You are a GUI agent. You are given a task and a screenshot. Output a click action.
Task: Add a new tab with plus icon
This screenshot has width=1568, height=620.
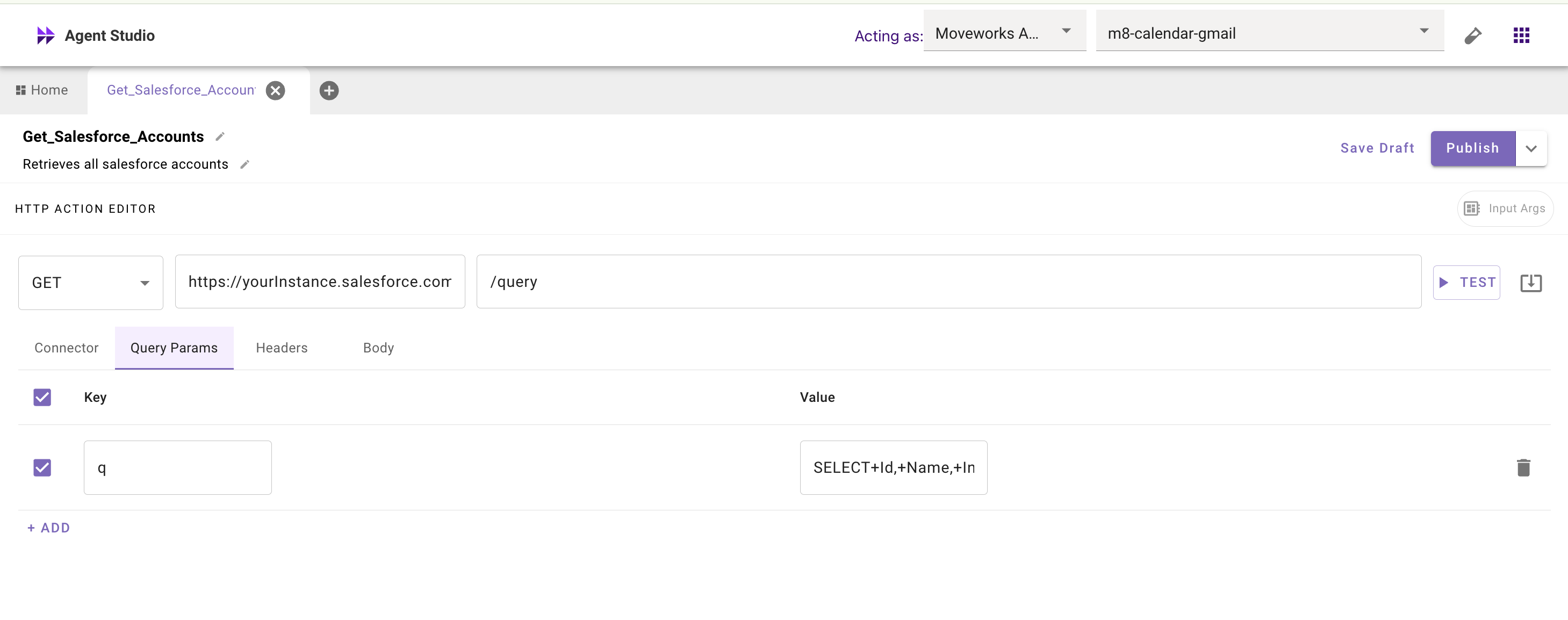coord(329,91)
